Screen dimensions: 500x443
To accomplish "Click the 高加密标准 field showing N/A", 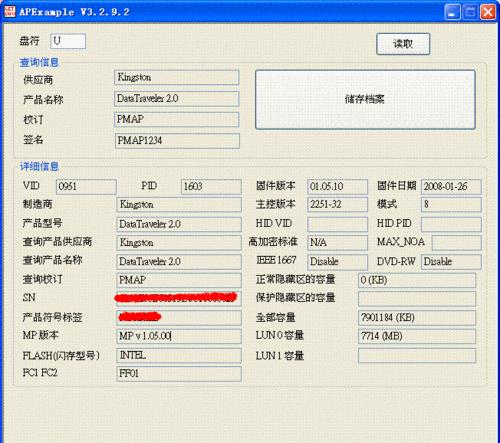I will (x=337, y=243).
